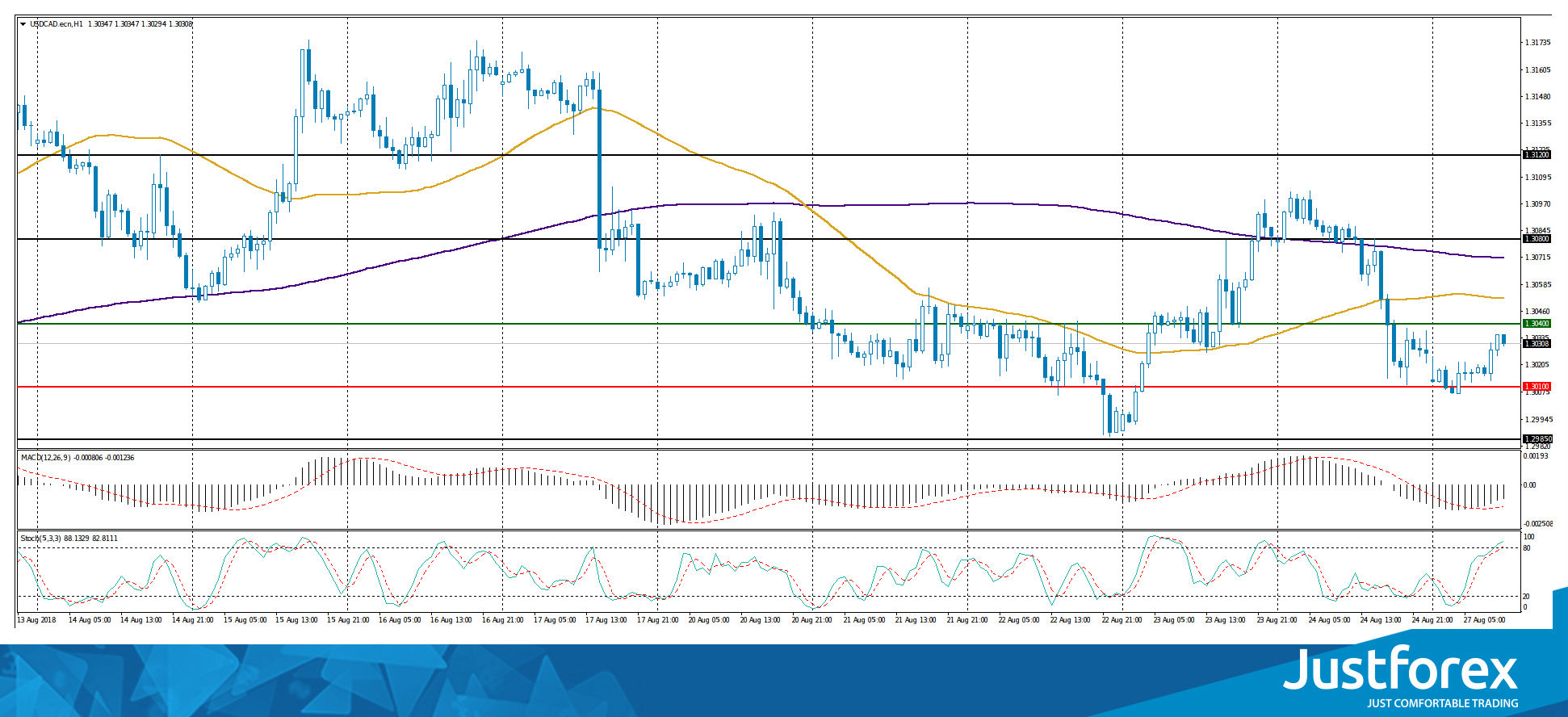
Task: Click the 14 Aug 05:00 time label
Action: (x=90, y=620)
